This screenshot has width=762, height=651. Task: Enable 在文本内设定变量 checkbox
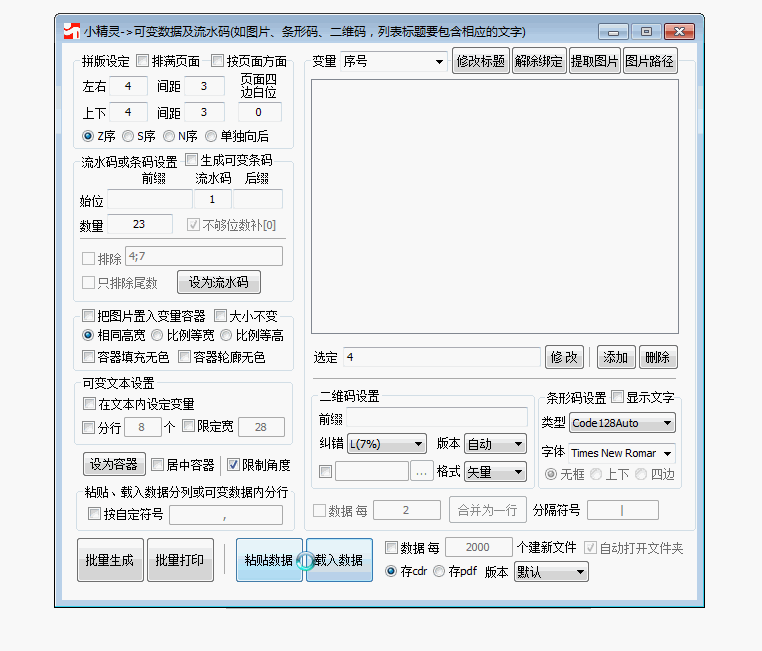(x=89, y=404)
